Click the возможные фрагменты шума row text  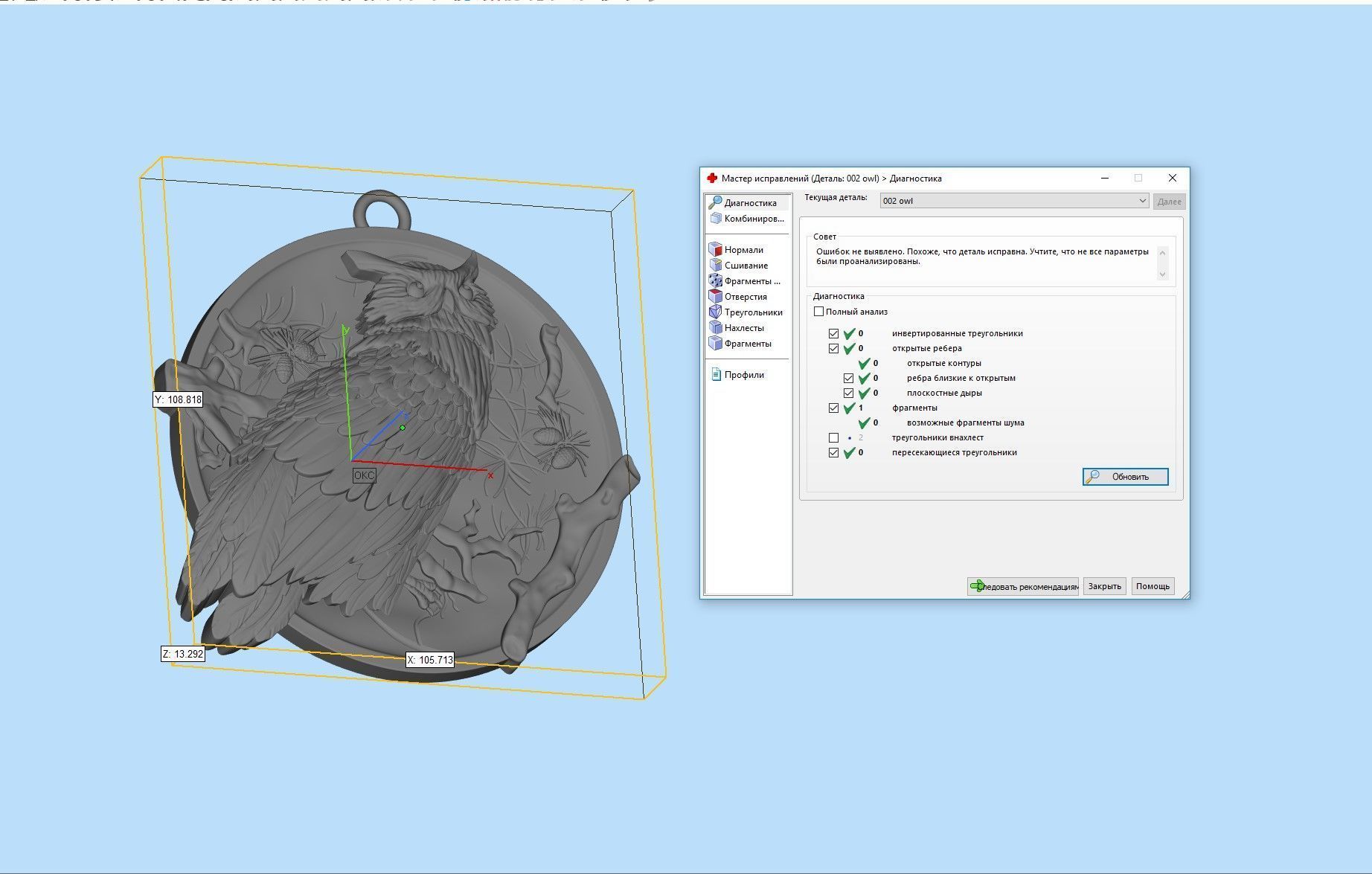point(965,423)
